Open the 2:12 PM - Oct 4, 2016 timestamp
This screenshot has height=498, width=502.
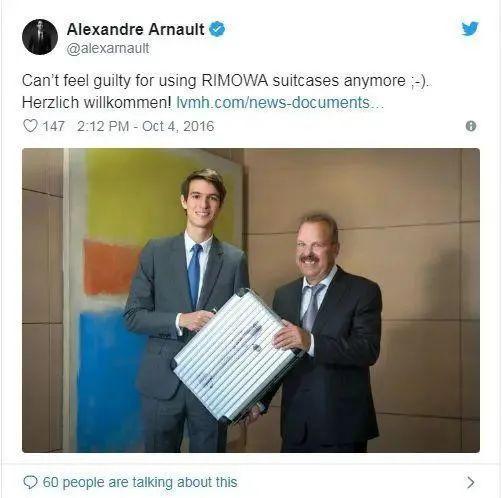(145, 126)
